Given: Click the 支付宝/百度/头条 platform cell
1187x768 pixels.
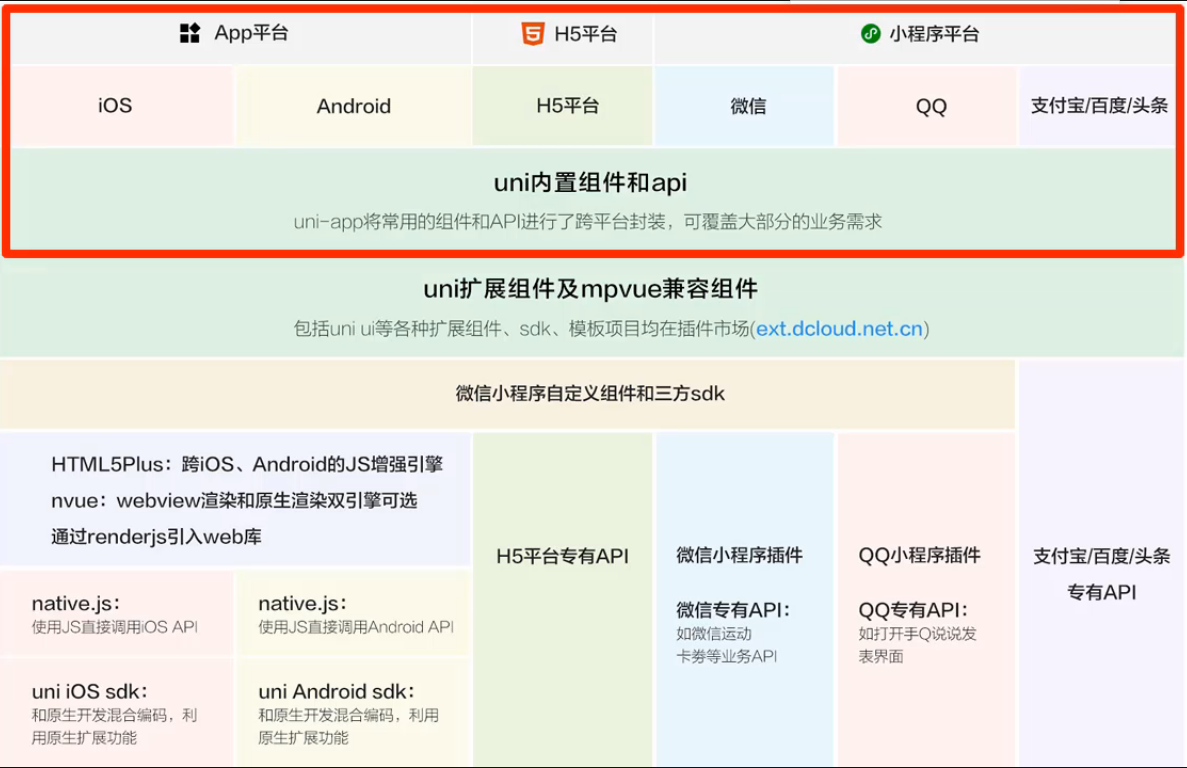Looking at the screenshot, I should [1098, 106].
